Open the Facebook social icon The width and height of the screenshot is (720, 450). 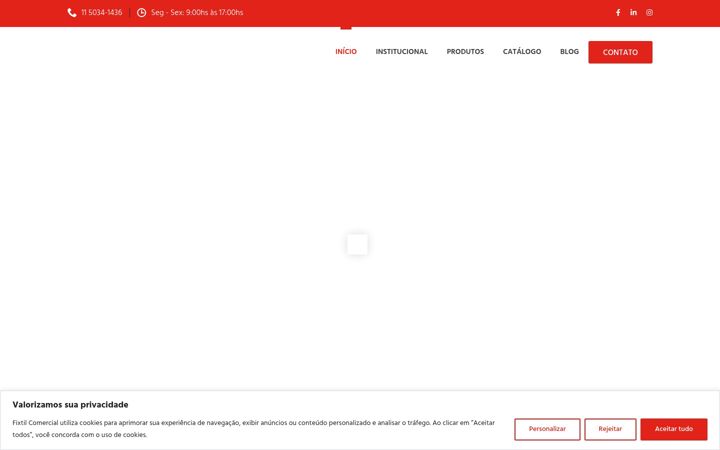click(x=618, y=12)
